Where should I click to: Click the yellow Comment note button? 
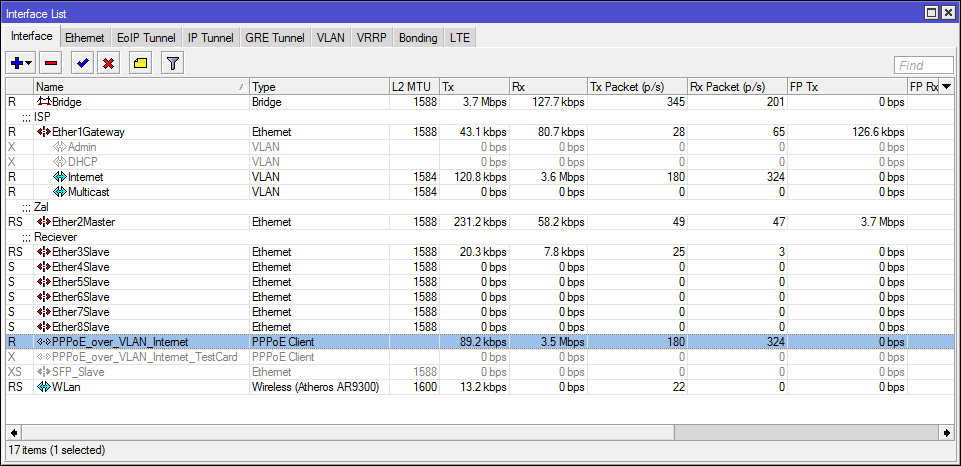[141, 63]
